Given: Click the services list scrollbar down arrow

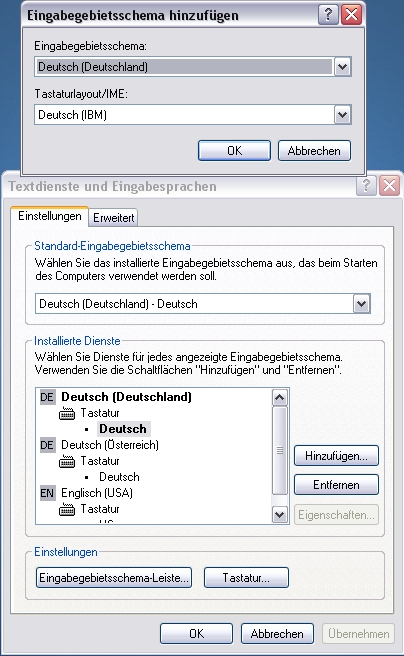Looking at the screenshot, I should pos(279,514).
